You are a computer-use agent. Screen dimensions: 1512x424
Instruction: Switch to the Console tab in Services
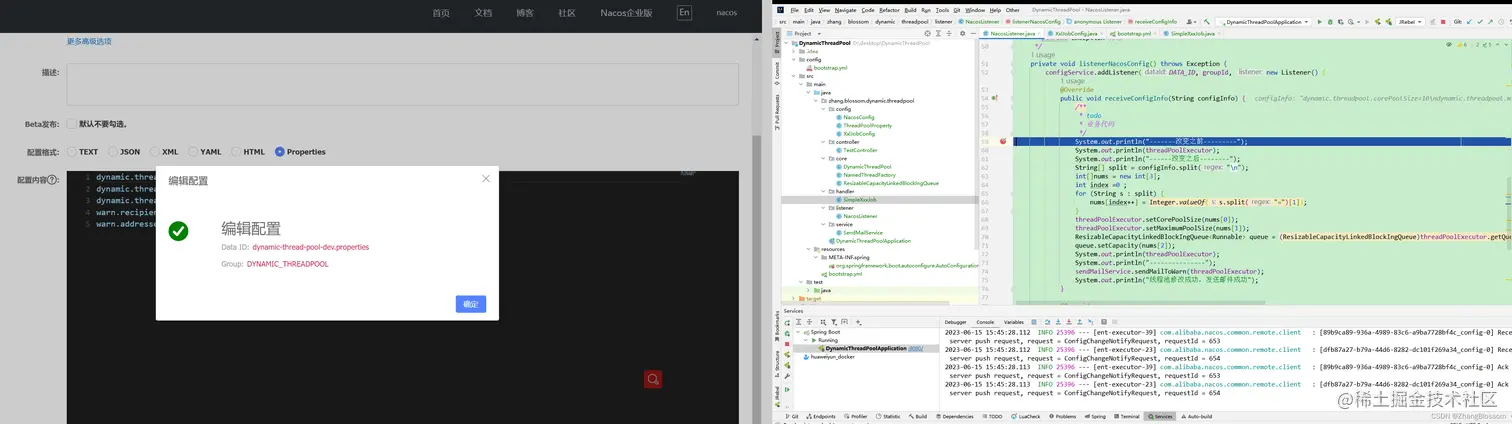(x=985, y=322)
